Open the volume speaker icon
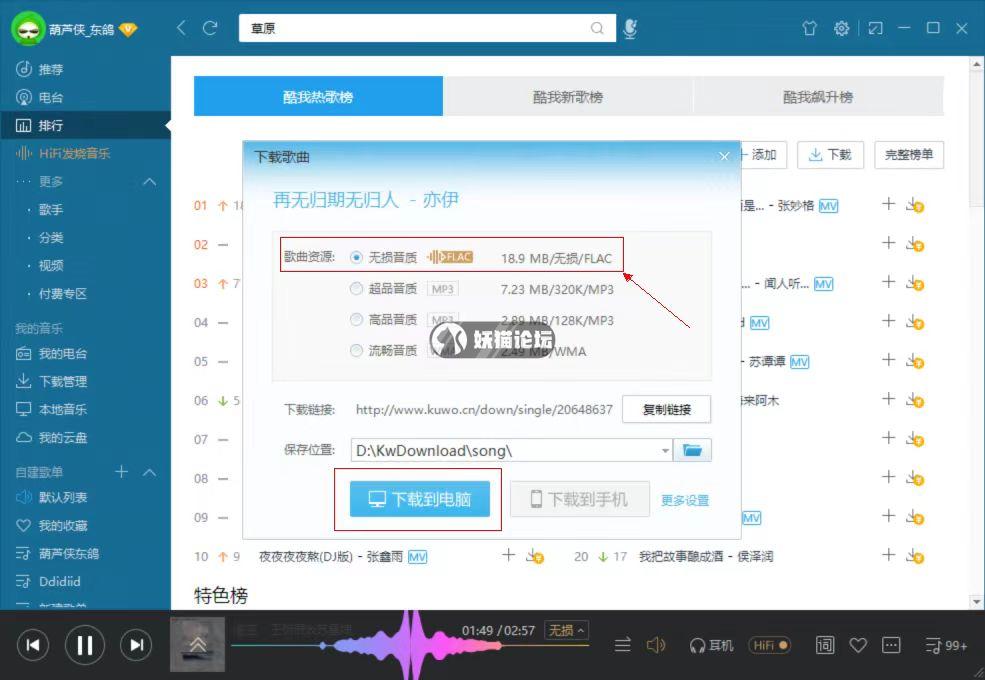 coord(656,645)
